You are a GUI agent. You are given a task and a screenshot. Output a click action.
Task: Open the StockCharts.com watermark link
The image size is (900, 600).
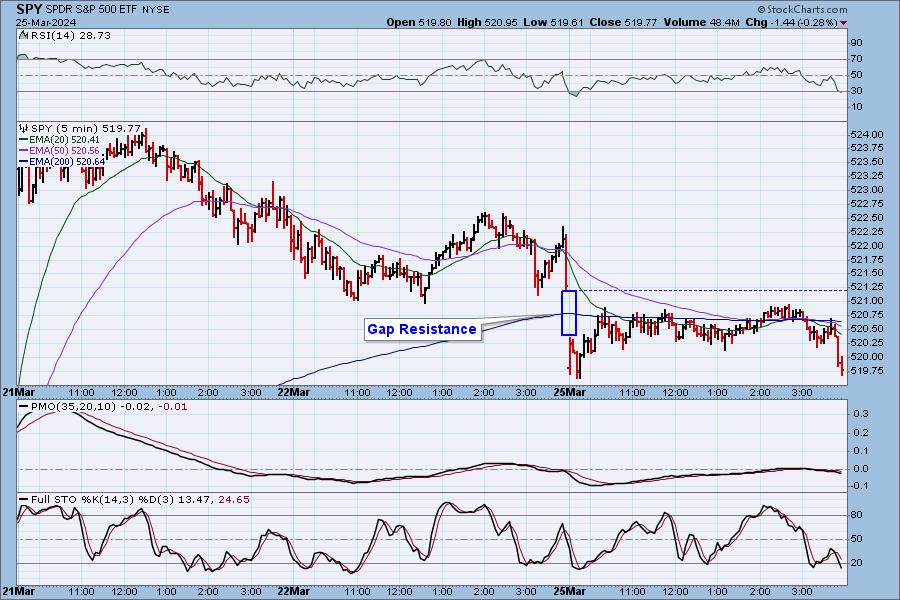pyautogui.click(x=802, y=9)
